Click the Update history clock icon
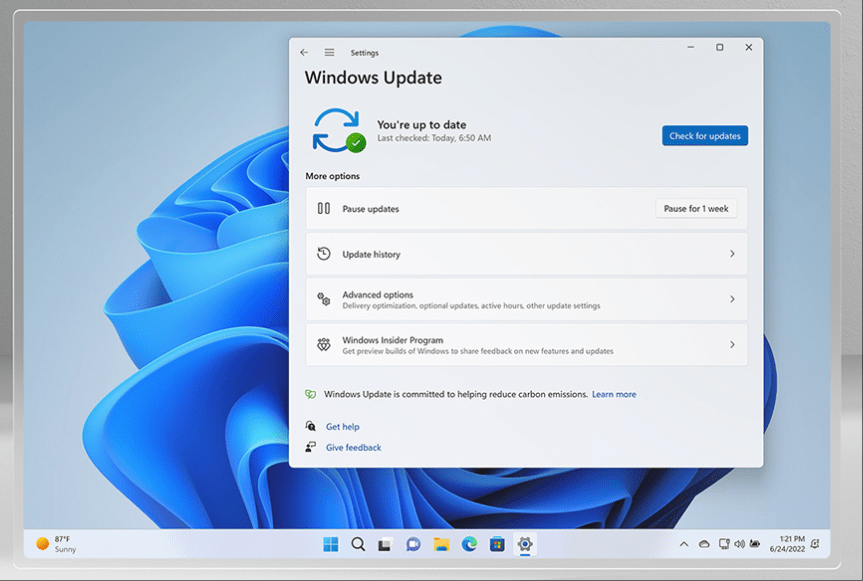This screenshot has width=863, height=581. pos(324,254)
